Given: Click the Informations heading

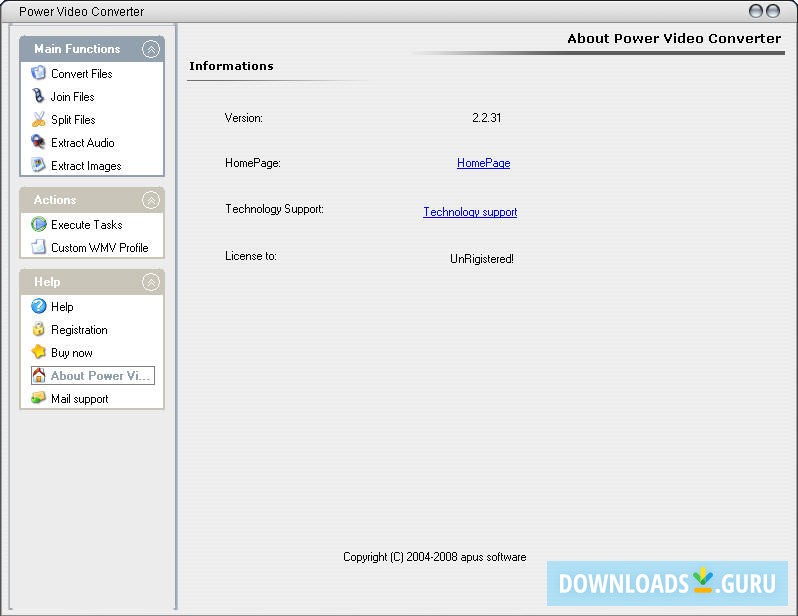Looking at the screenshot, I should [232, 66].
